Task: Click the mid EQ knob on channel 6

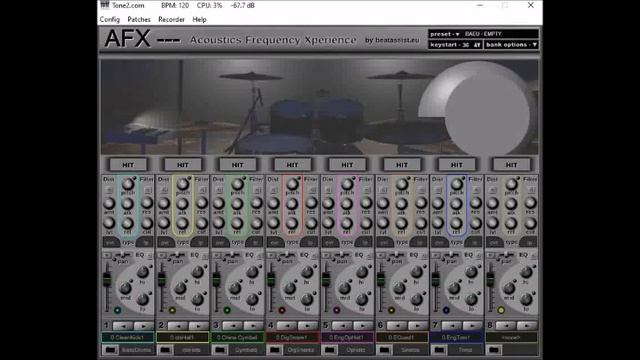Action: point(399,289)
